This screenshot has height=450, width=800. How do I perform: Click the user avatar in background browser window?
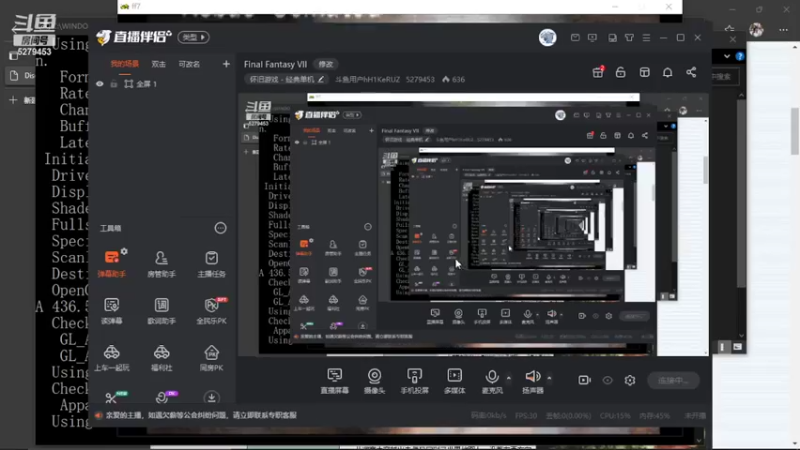click(x=756, y=30)
